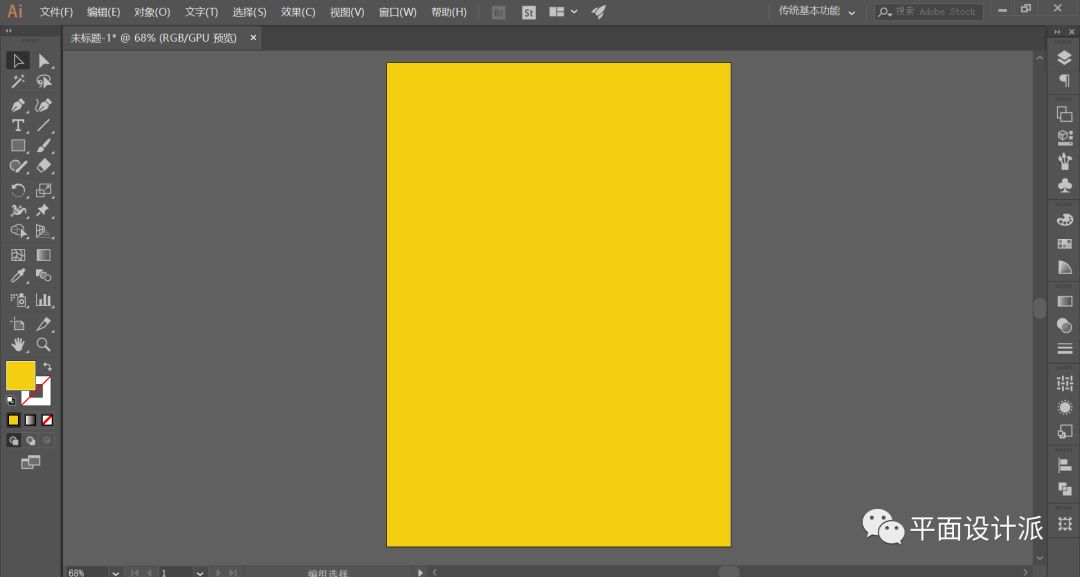Expand the 68% zoom level dropdown
The width and height of the screenshot is (1080, 577).
coord(115,572)
